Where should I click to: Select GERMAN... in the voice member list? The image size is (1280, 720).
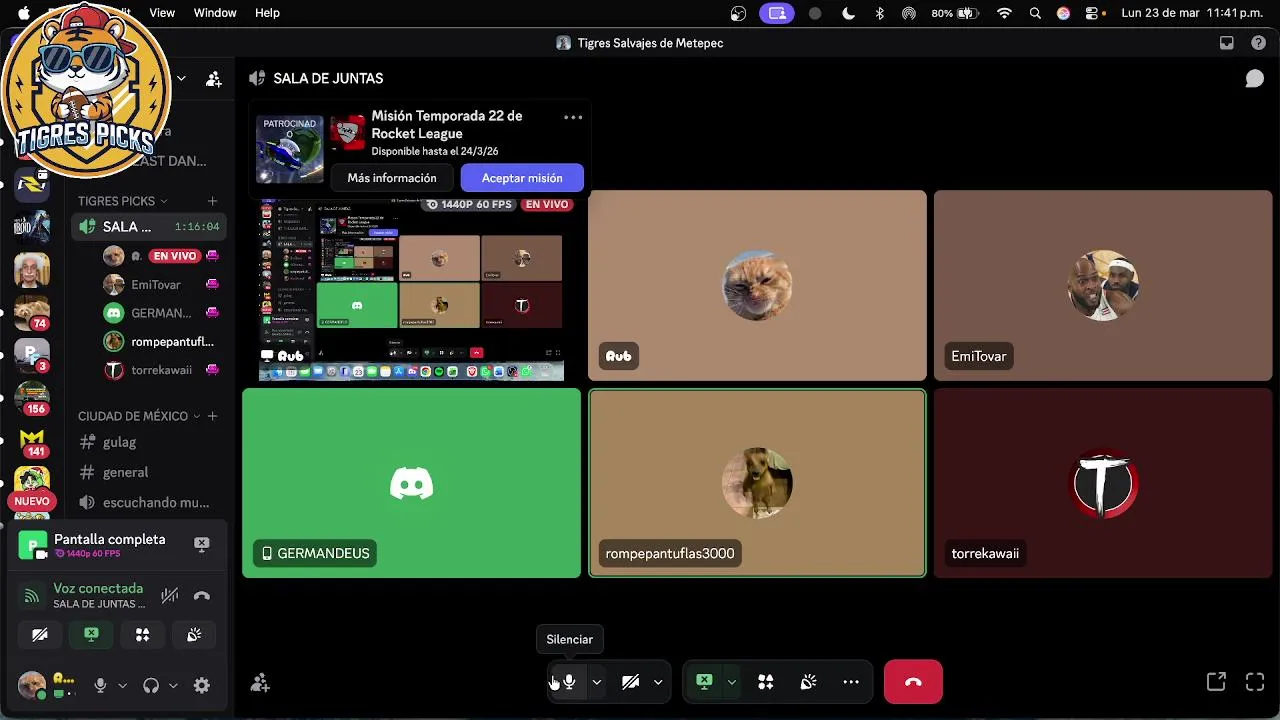pos(162,313)
